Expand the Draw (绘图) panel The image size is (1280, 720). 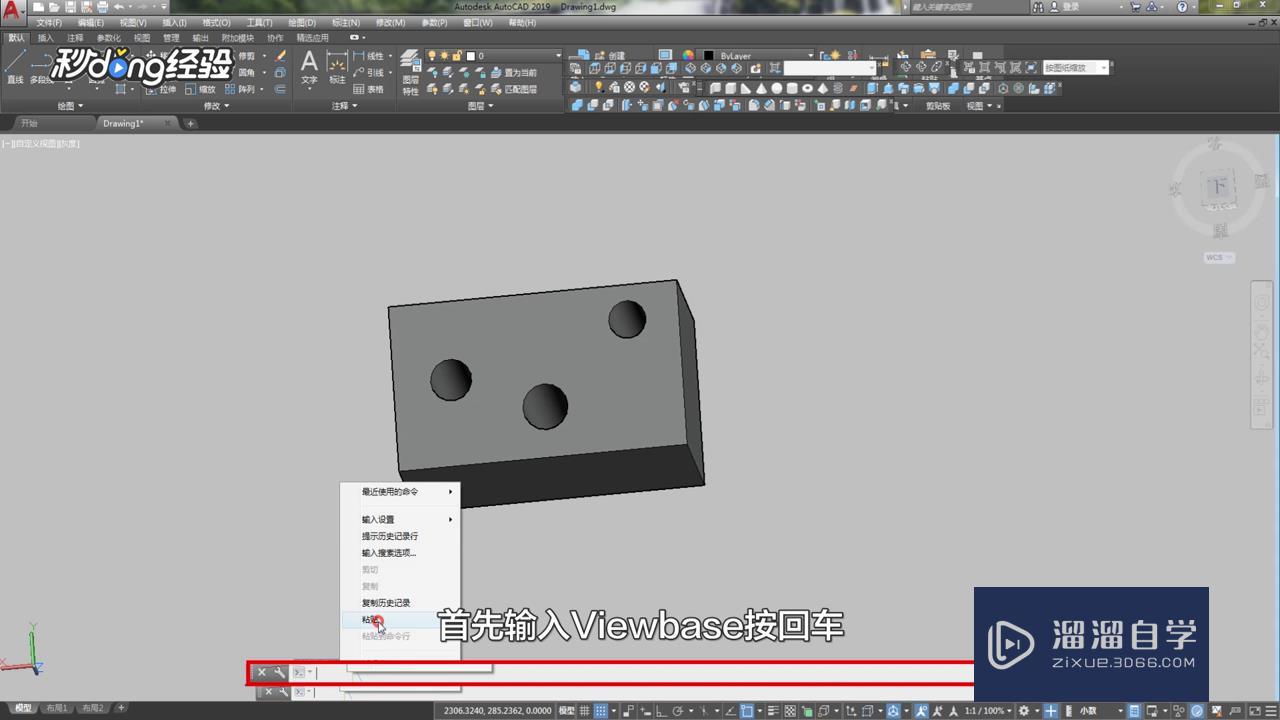70,106
